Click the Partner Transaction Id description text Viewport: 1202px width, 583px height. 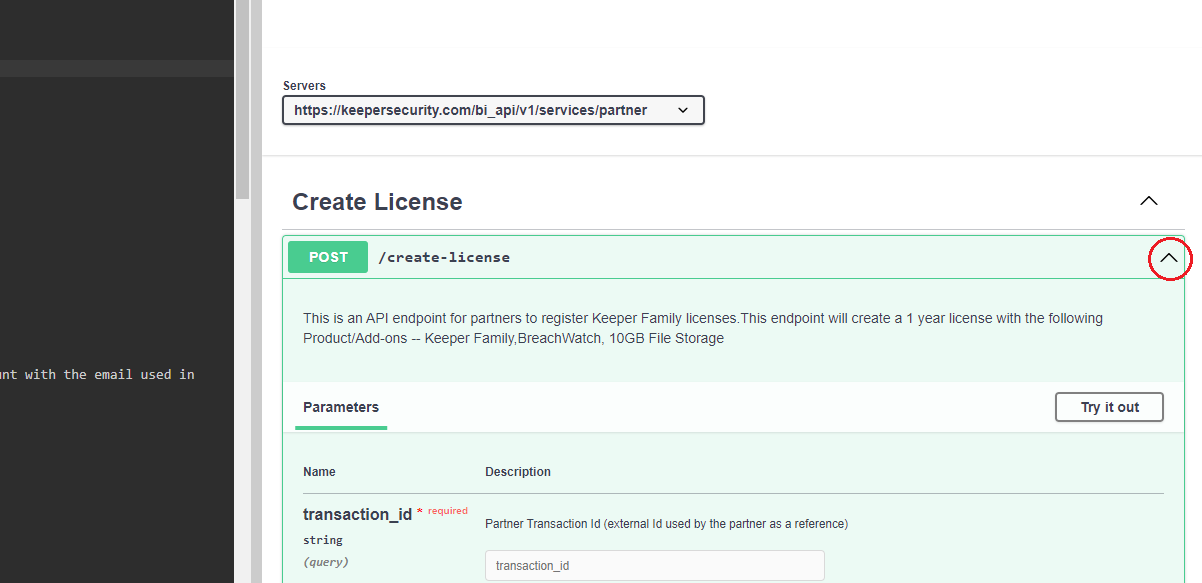666,524
